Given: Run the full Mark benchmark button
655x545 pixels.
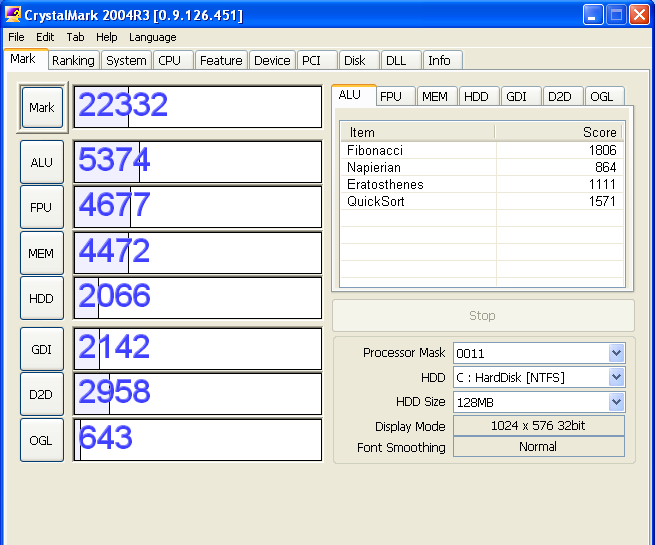Looking at the screenshot, I should [42, 107].
